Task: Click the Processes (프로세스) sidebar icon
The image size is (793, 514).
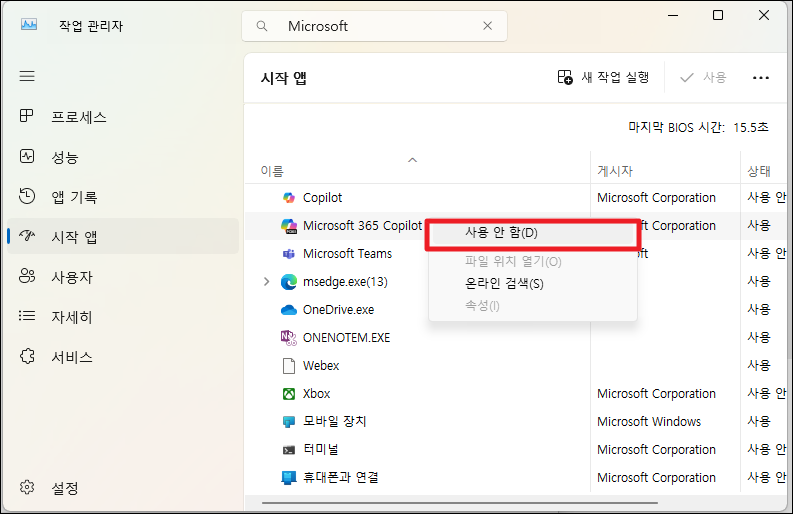Action: (x=26, y=116)
